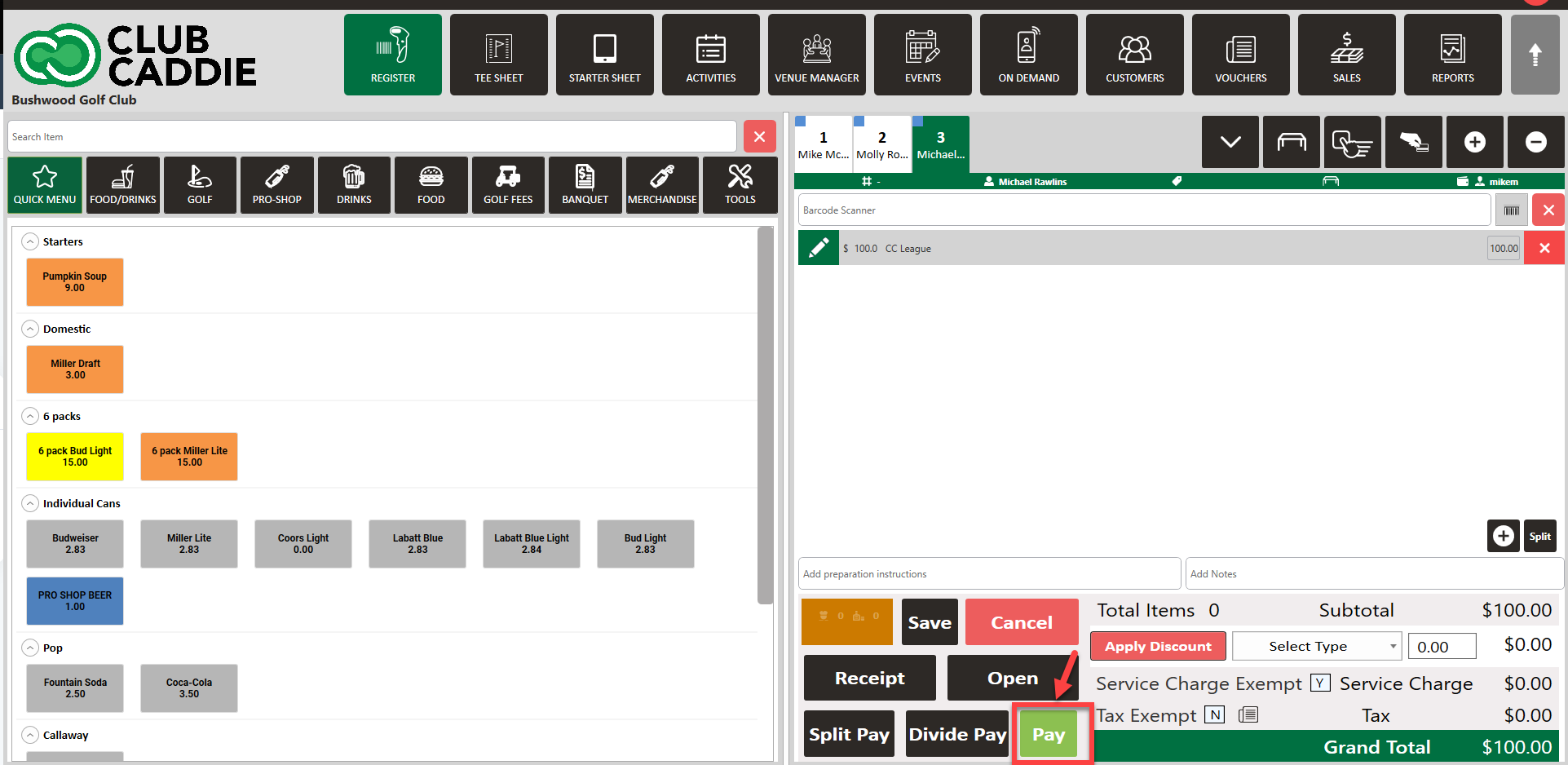1568x765 pixels.
Task: Switch to ticket tab 1 Mike Mc...
Action: 823,144
